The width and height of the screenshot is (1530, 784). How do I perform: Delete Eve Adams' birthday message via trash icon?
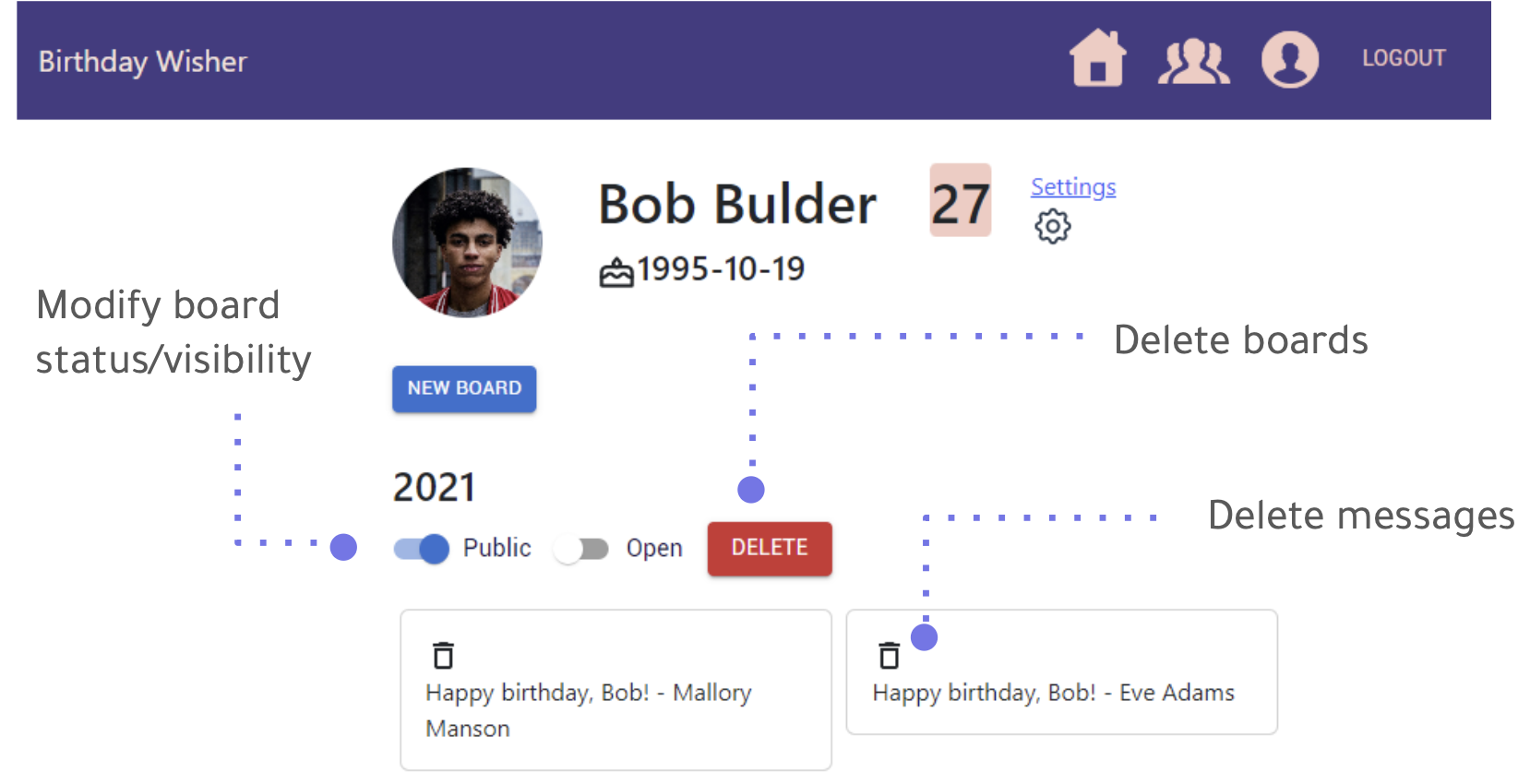889,654
